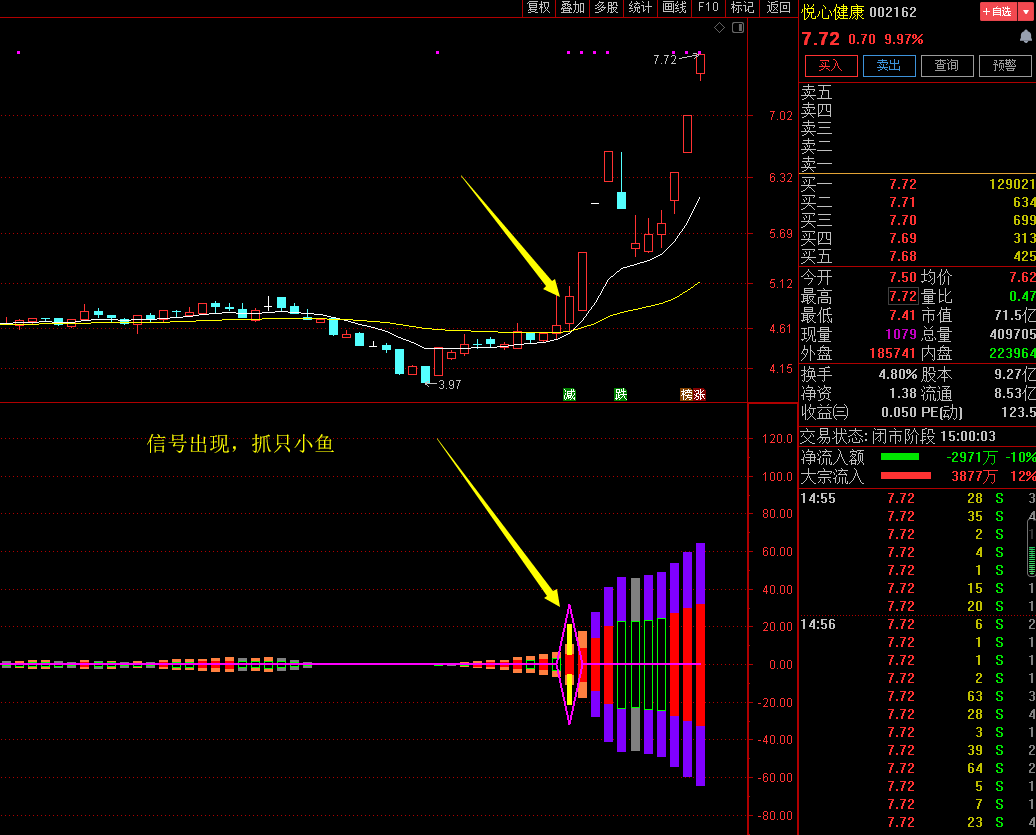This screenshot has height=835, width=1036.
Task: Open the 复权 menu in the toolbar
Action: (x=538, y=8)
